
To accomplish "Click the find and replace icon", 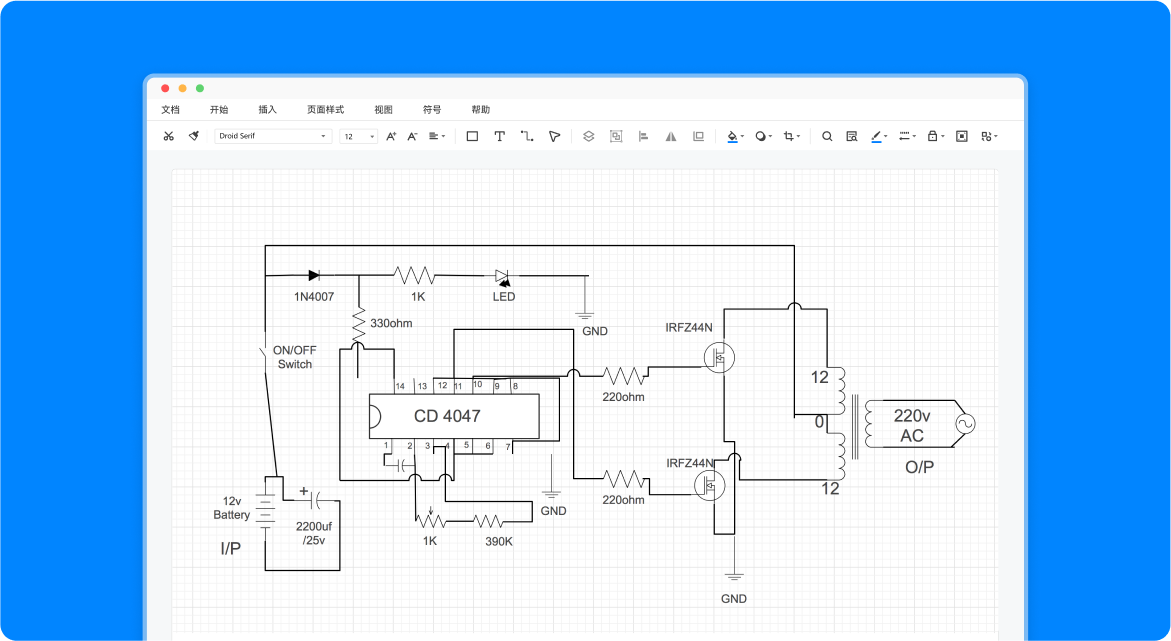I will tap(851, 136).
